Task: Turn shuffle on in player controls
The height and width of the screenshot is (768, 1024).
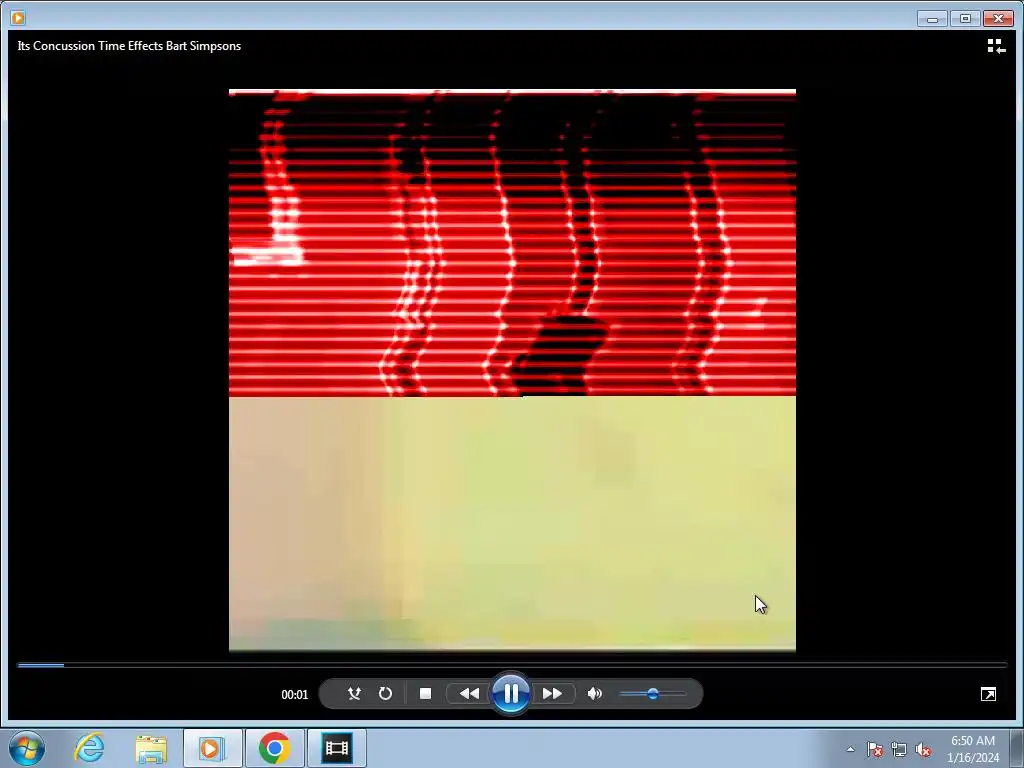Action: tap(354, 694)
